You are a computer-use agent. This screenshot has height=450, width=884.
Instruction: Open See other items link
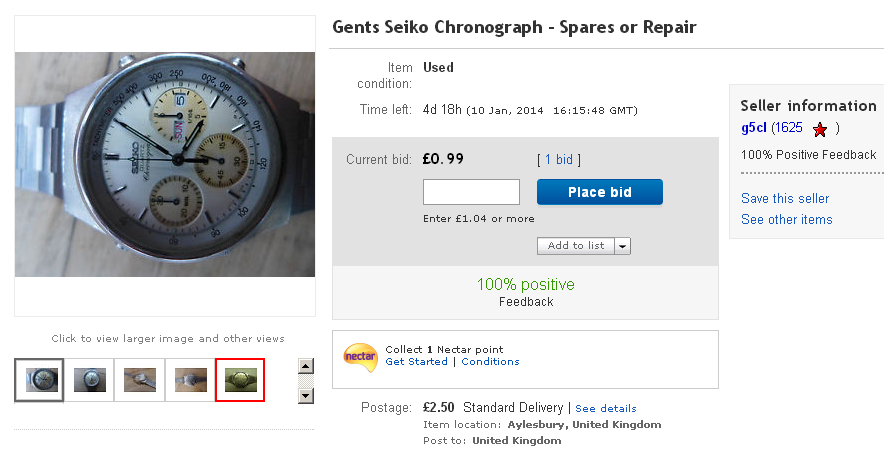coord(786,219)
